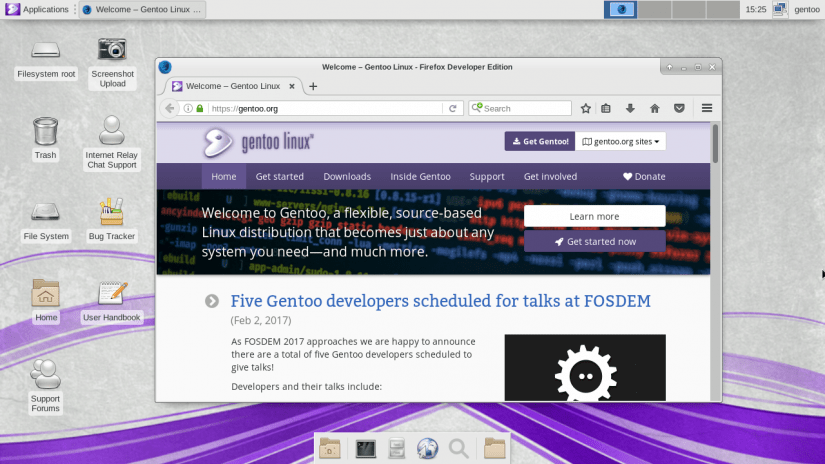This screenshot has width=825, height=464.
Task: Reload the page with the refresh icon
Action: point(452,108)
